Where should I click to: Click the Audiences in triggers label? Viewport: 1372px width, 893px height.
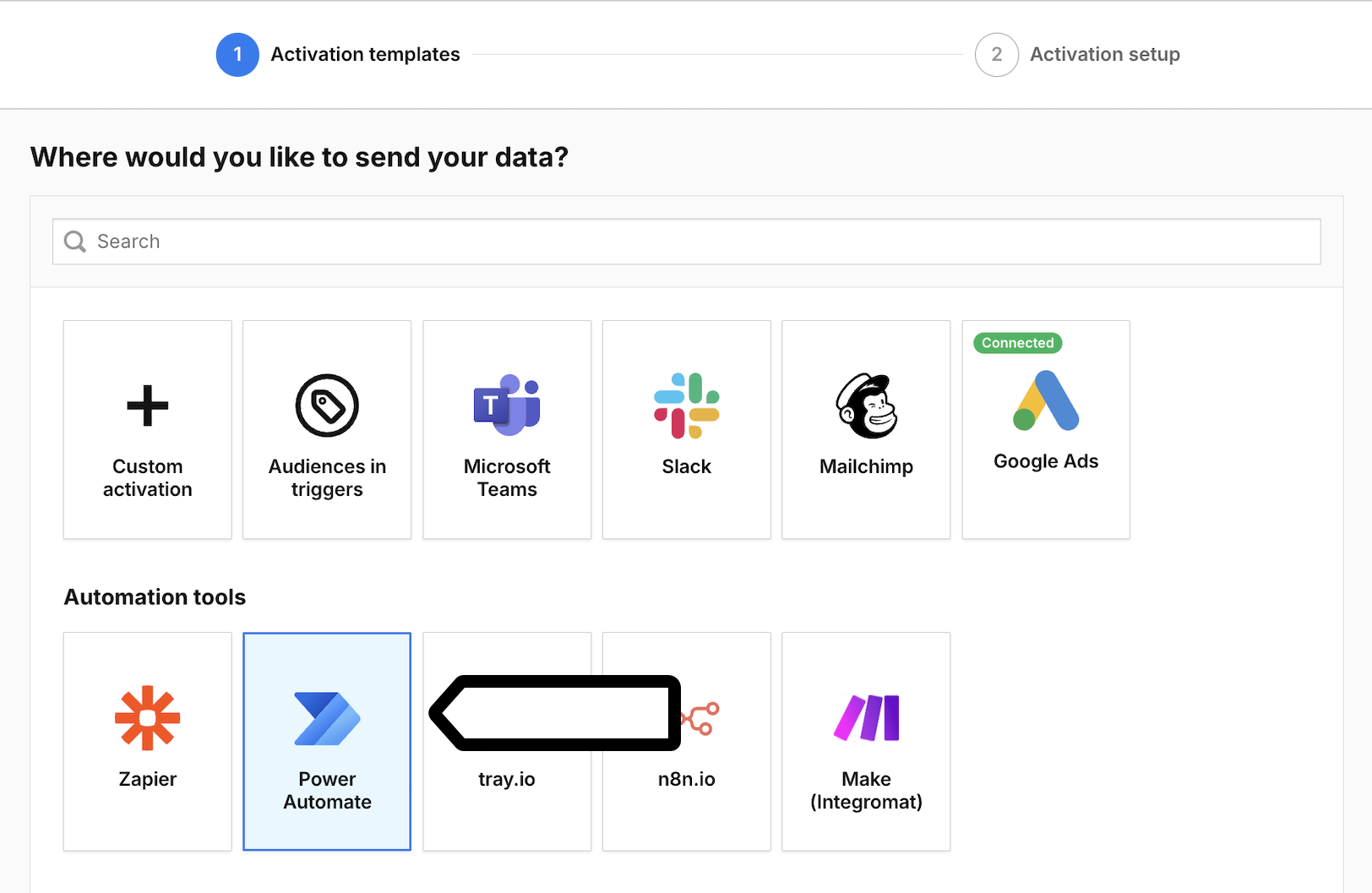point(327,478)
